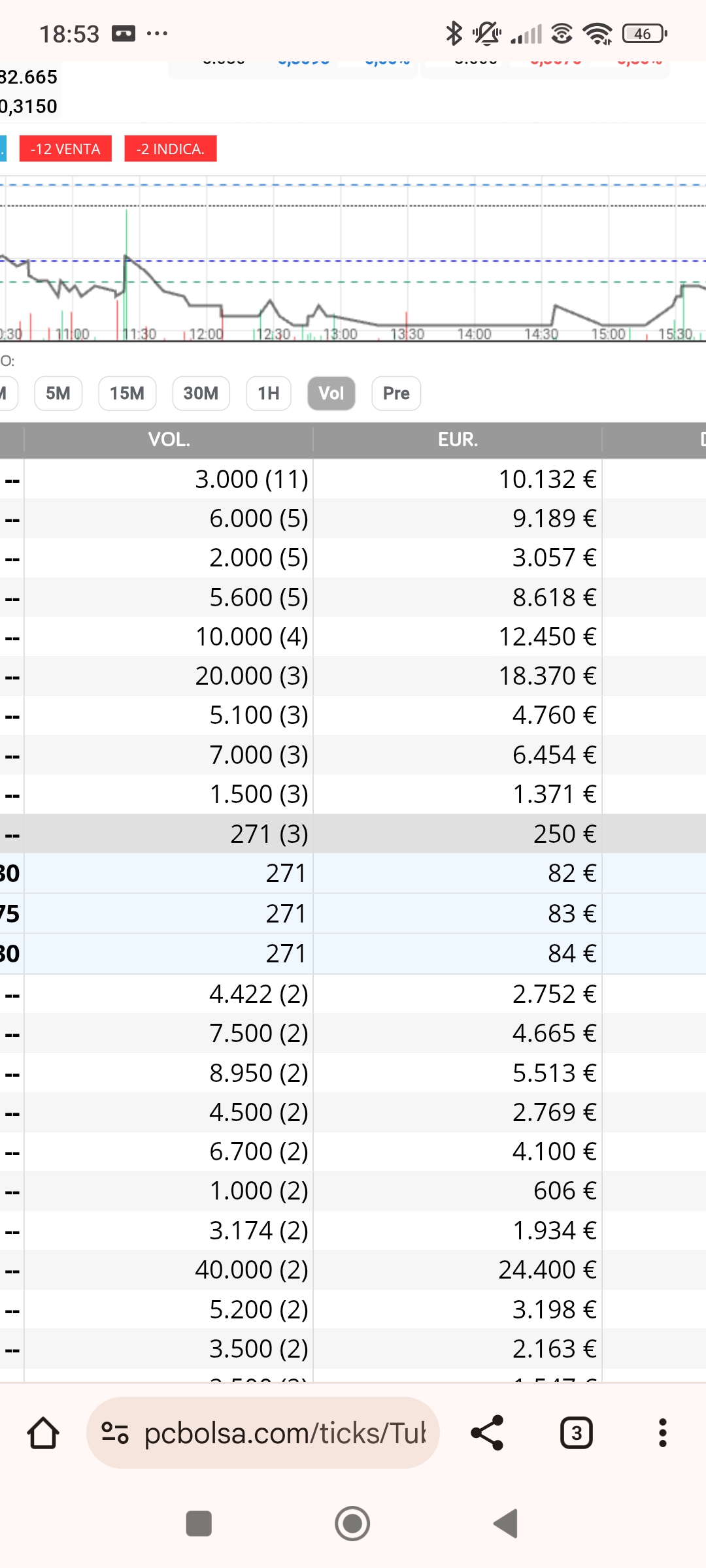Tap the browser home icon
Viewport: 706px width, 1568px height.
point(43,1433)
